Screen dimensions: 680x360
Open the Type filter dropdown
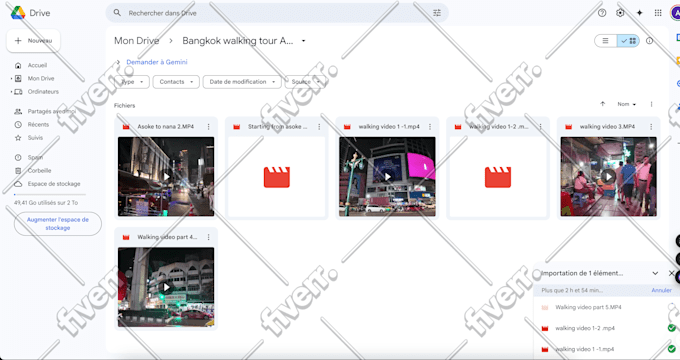(132, 82)
